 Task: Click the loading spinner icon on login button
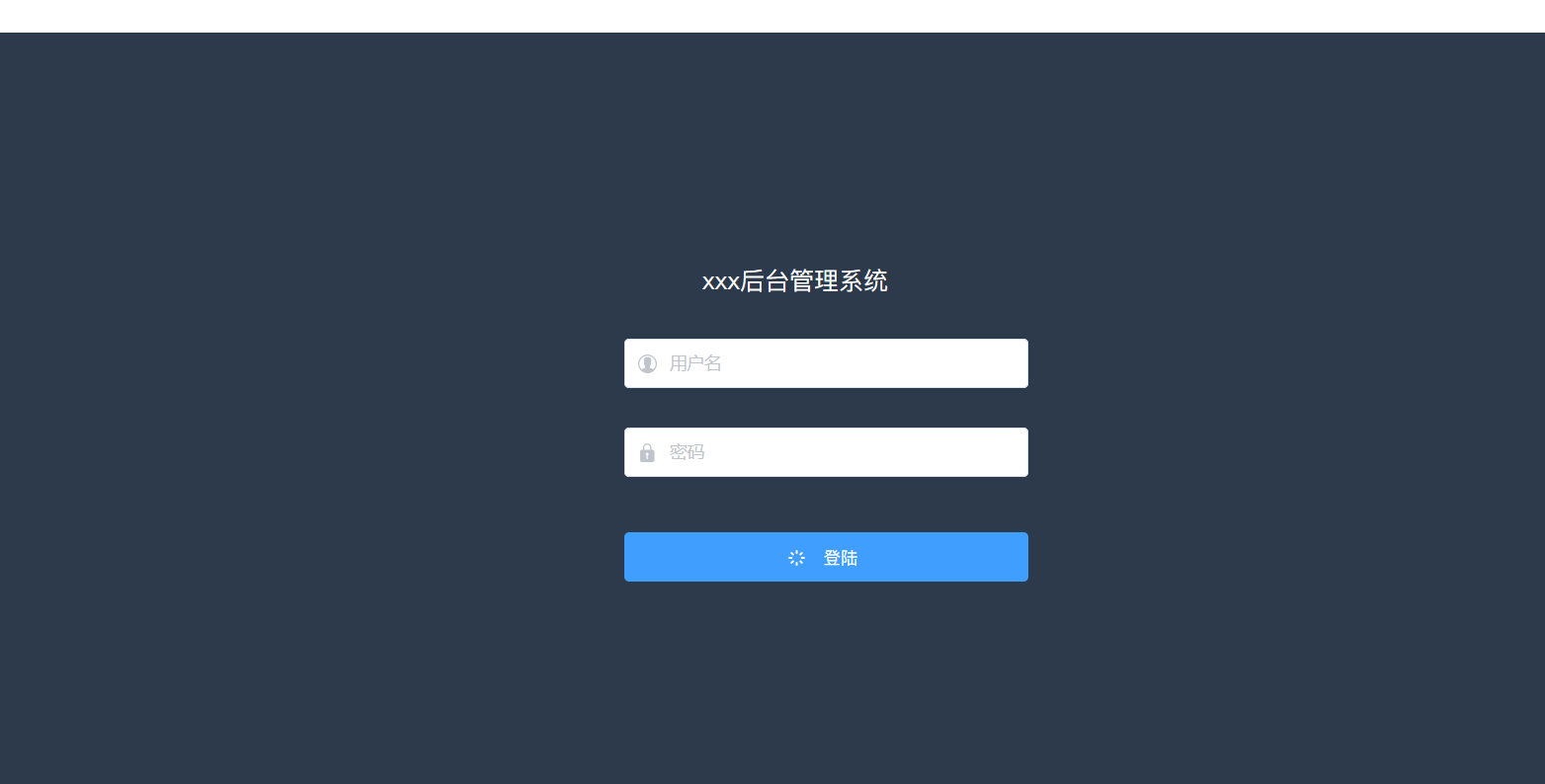(796, 558)
